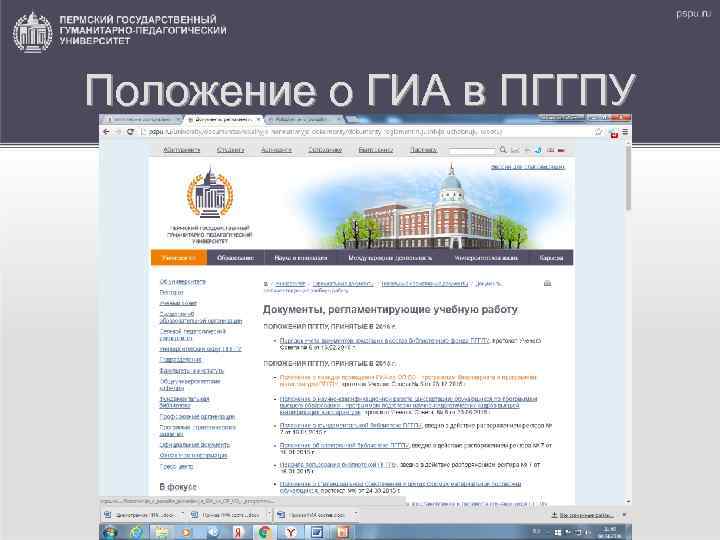This screenshot has width=720, height=540.
Task: Switch to the first browser tab
Action: coord(141,119)
